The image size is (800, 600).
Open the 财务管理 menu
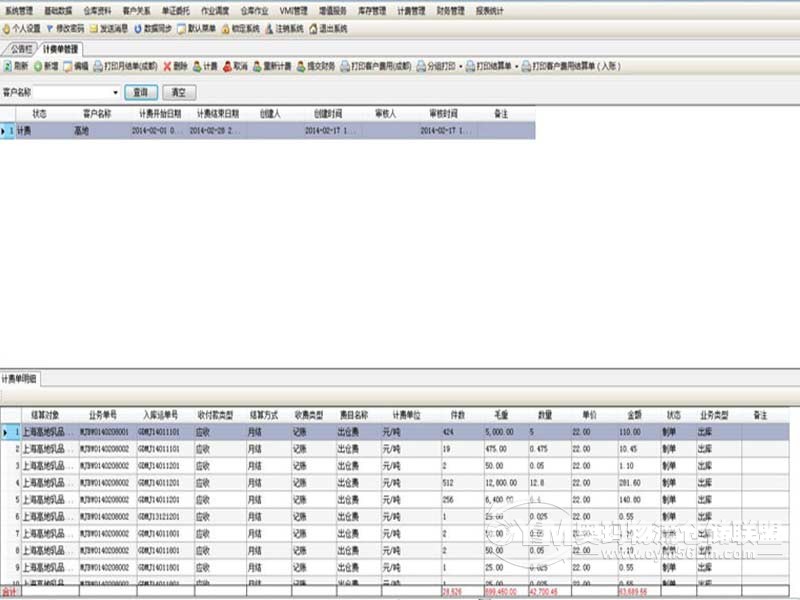click(451, 11)
